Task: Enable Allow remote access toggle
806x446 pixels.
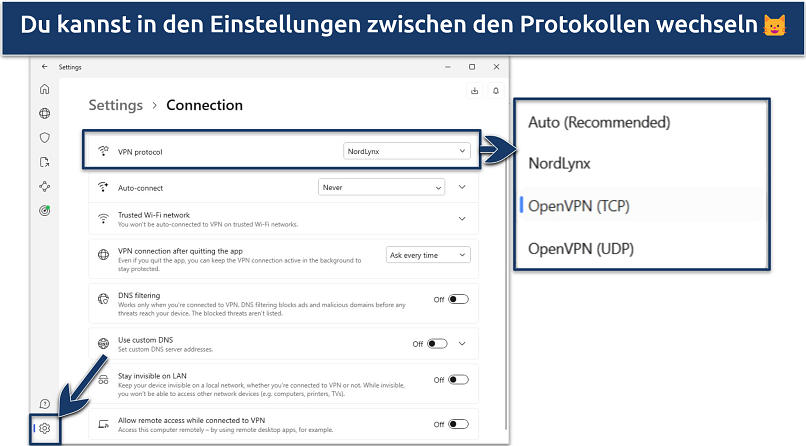Action: click(459, 424)
